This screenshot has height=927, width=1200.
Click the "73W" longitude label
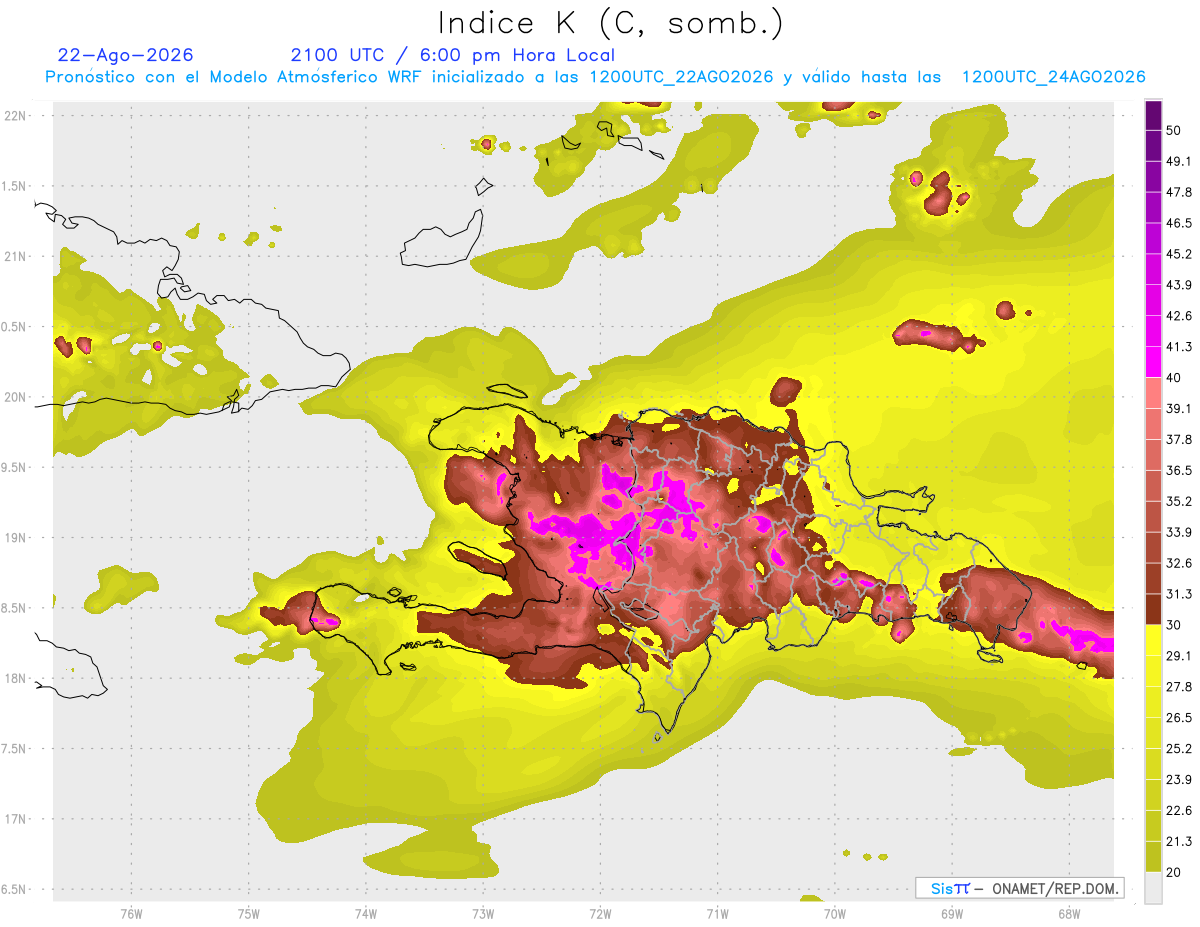click(483, 914)
